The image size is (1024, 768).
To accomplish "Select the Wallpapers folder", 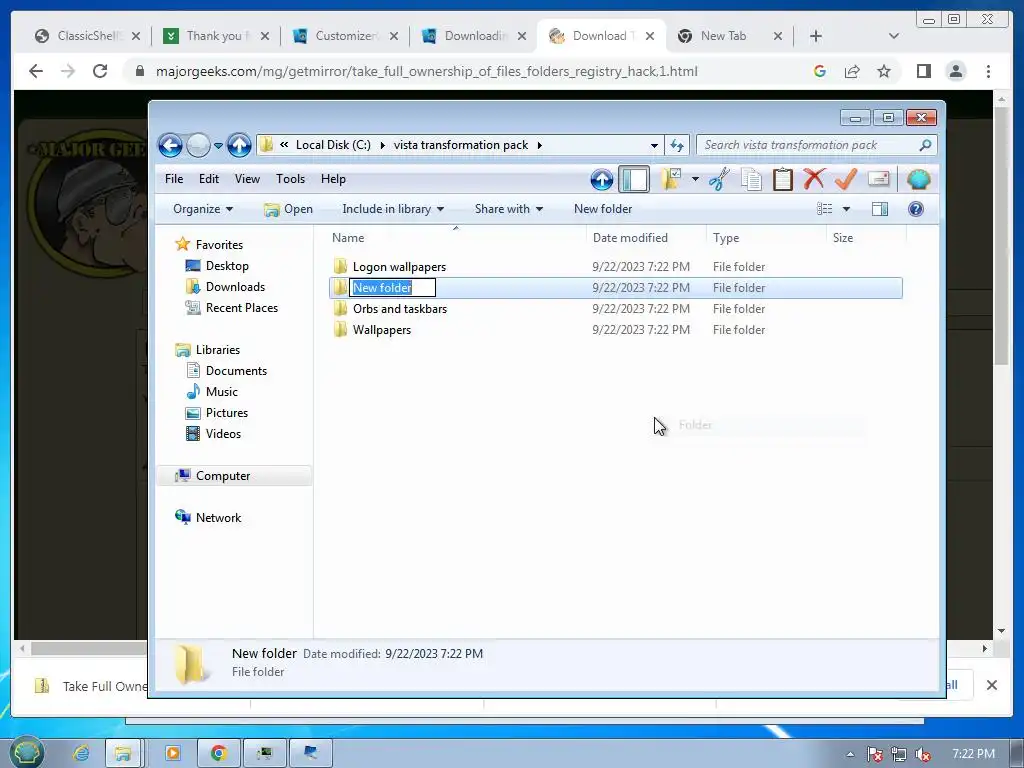I will point(382,330).
